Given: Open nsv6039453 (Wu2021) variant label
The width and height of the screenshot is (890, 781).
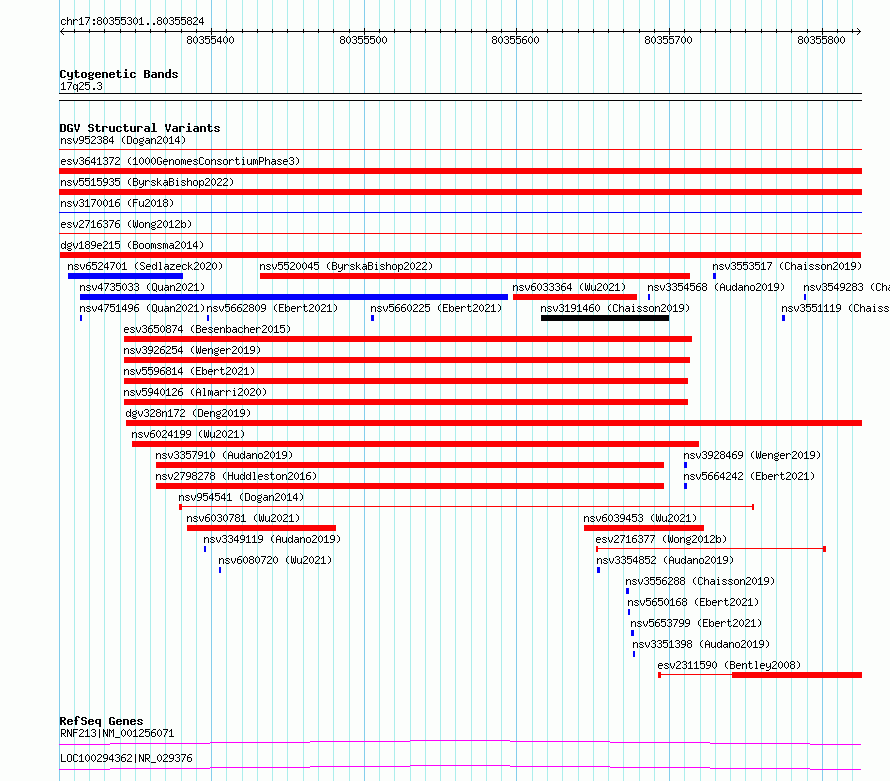Looking at the screenshot, I should [640, 518].
